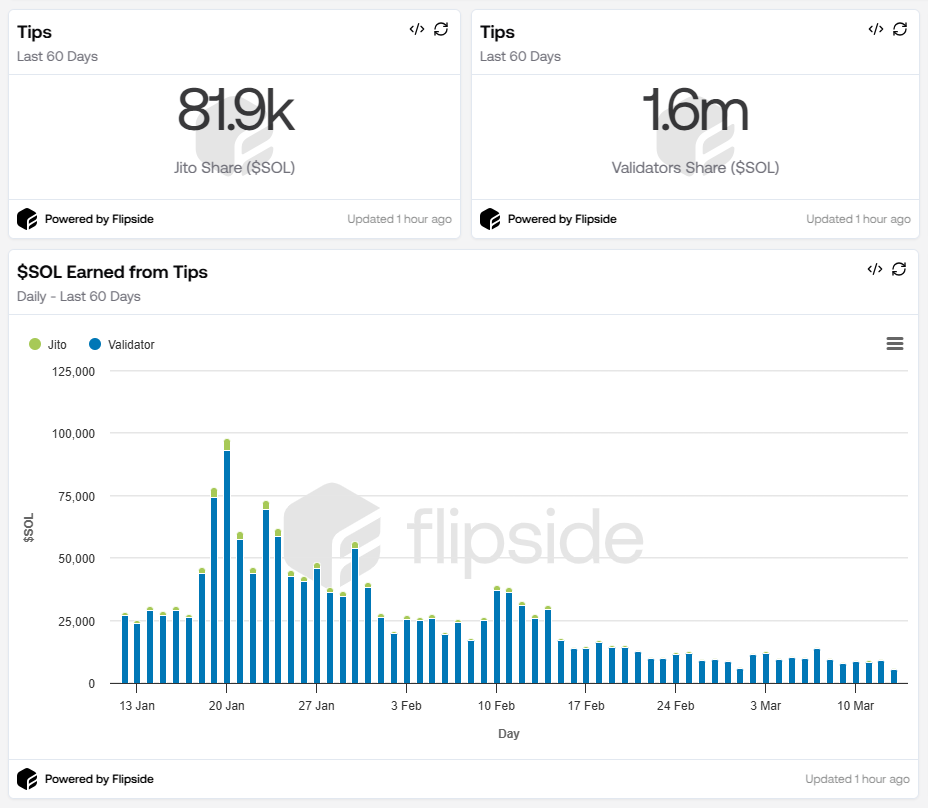Refresh the Jito Share tips card
928x808 pixels.
coord(441,29)
